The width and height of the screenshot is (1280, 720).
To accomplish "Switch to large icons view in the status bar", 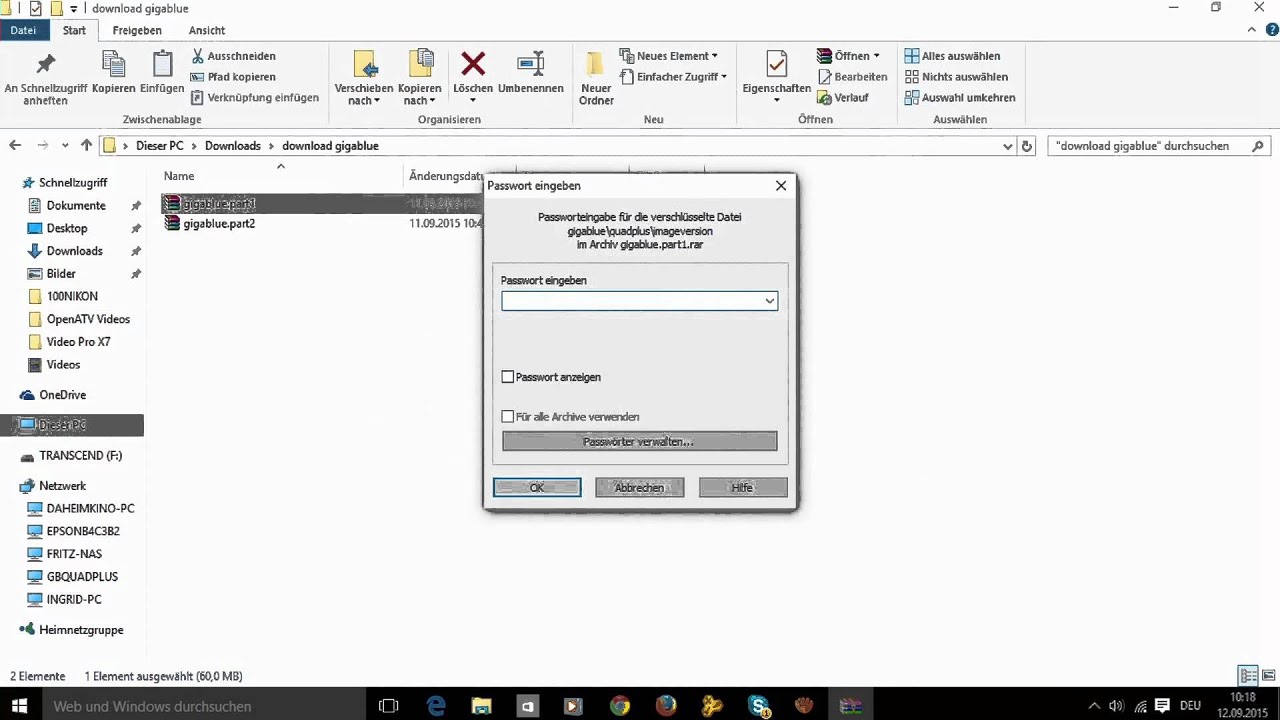I will [1268, 676].
